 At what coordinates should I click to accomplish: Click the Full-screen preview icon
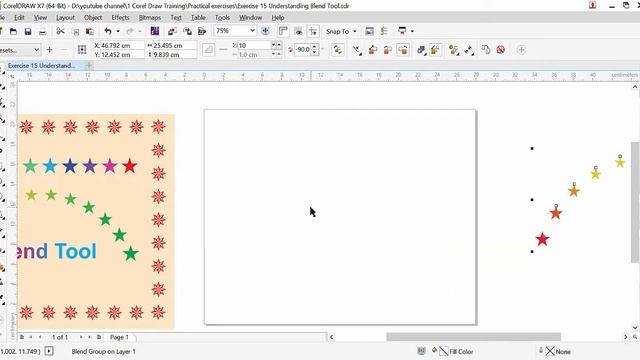pos(265,31)
